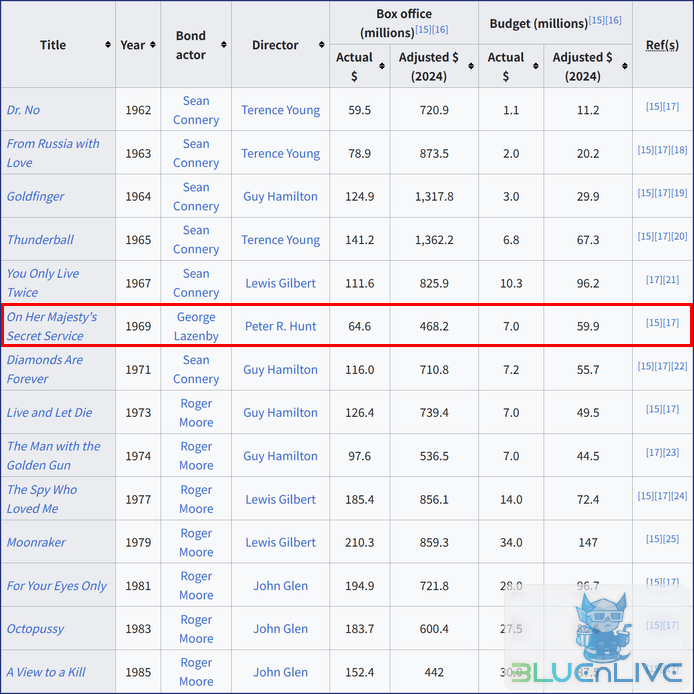Image resolution: width=694 pixels, height=694 pixels.
Task: Open On Her Majesty's Secret Service link
Action: click(51, 326)
